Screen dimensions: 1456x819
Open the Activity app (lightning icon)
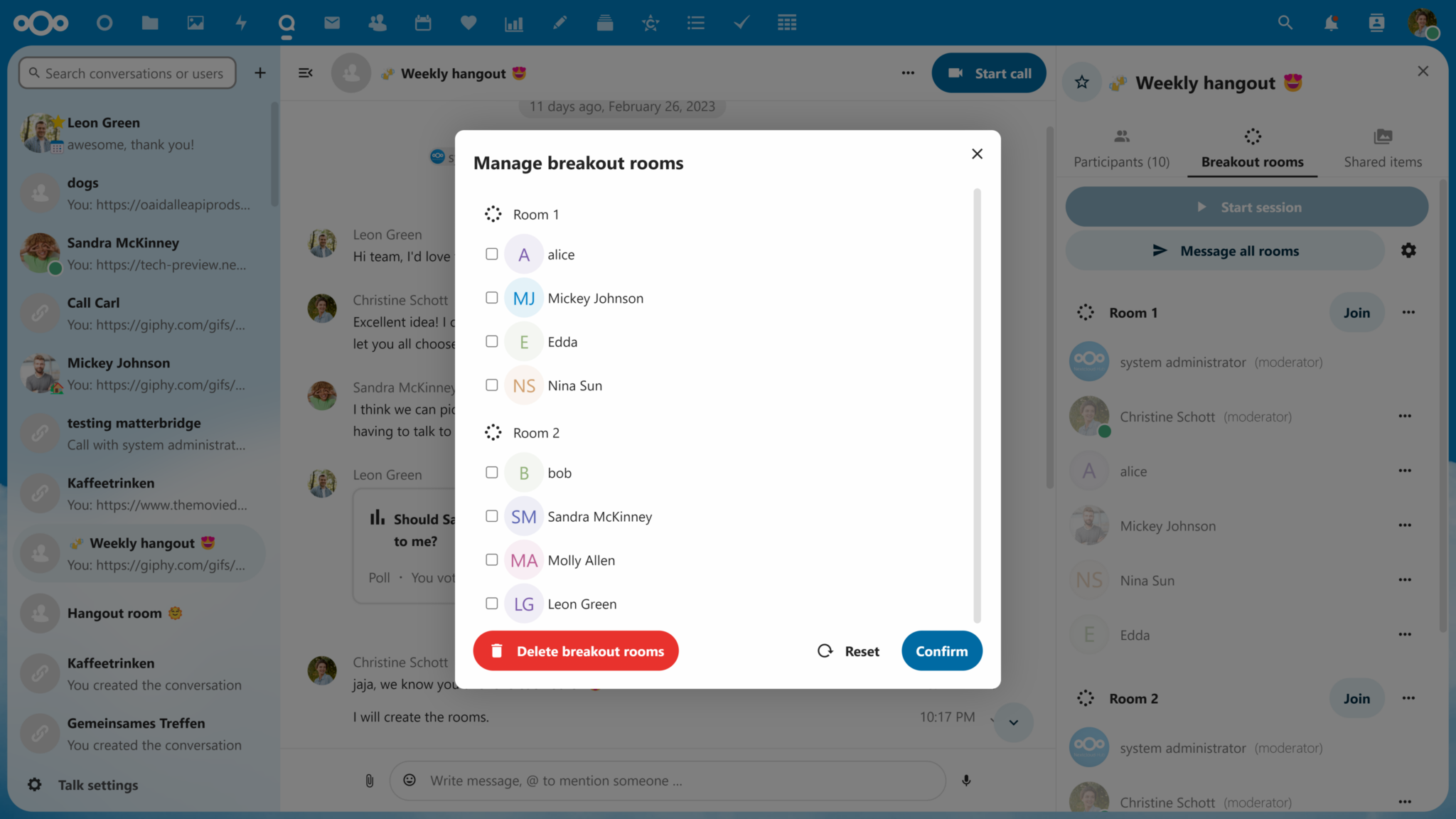click(x=241, y=22)
